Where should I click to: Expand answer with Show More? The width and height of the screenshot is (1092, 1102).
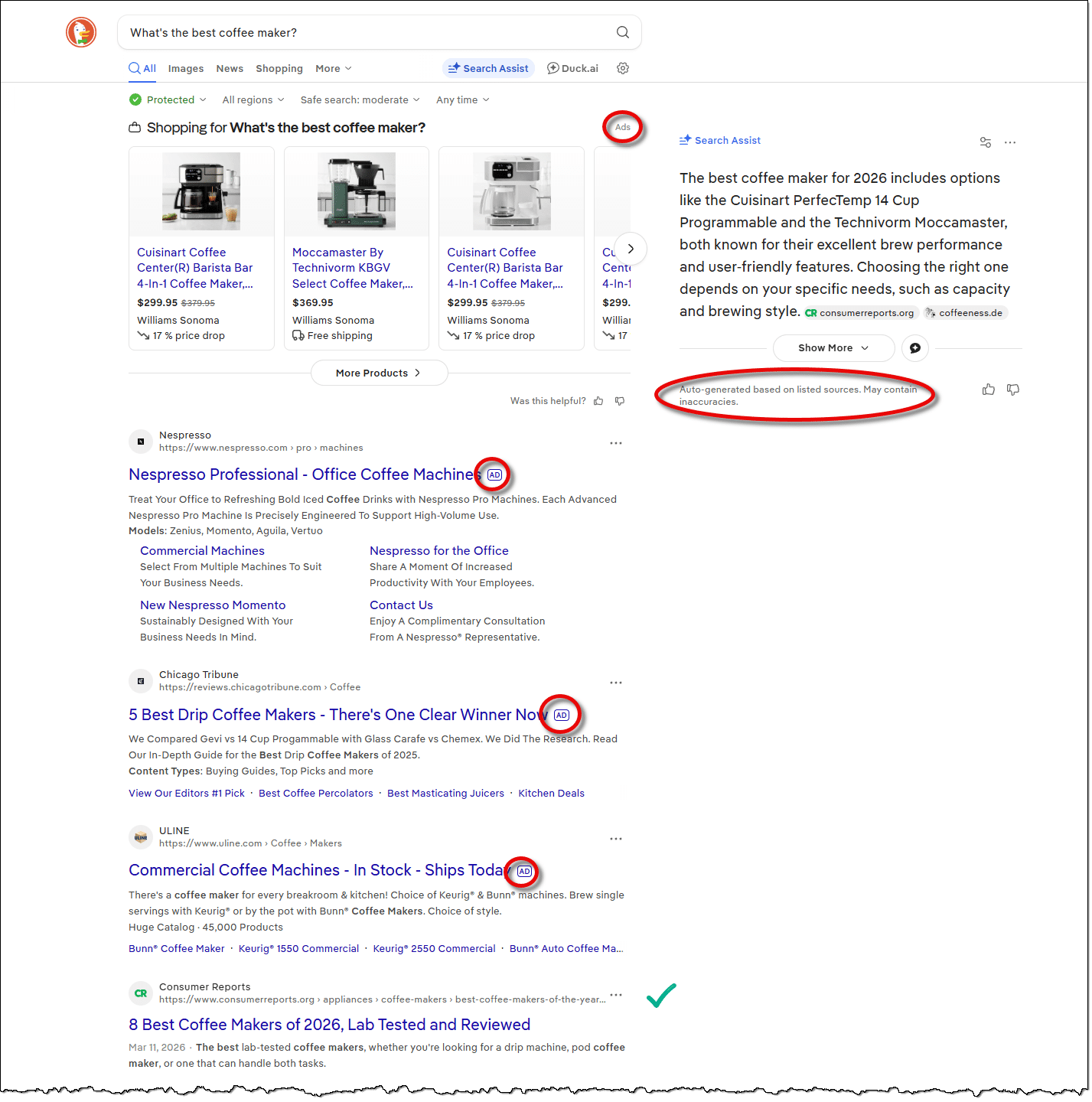pyautogui.click(x=833, y=348)
